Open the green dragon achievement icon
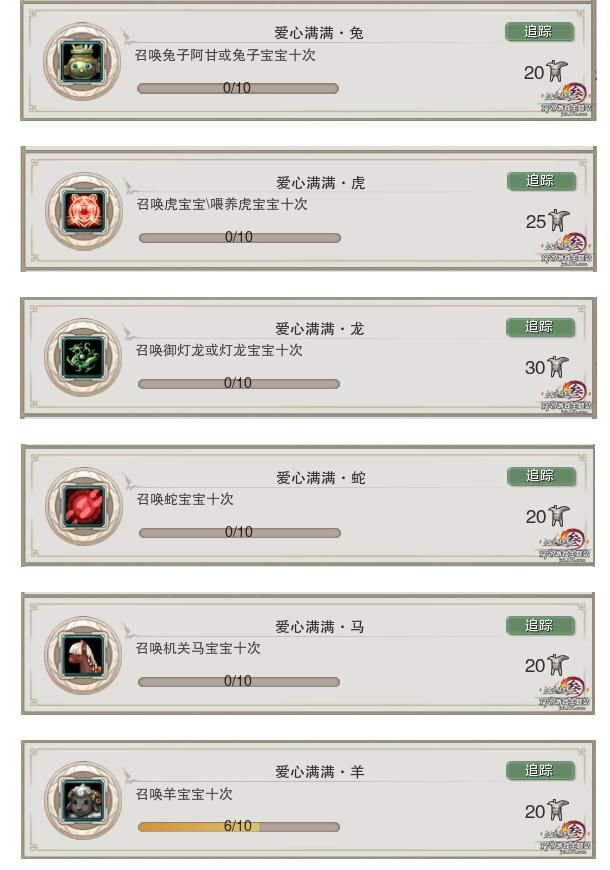The image size is (610, 870). tap(83, 357)
